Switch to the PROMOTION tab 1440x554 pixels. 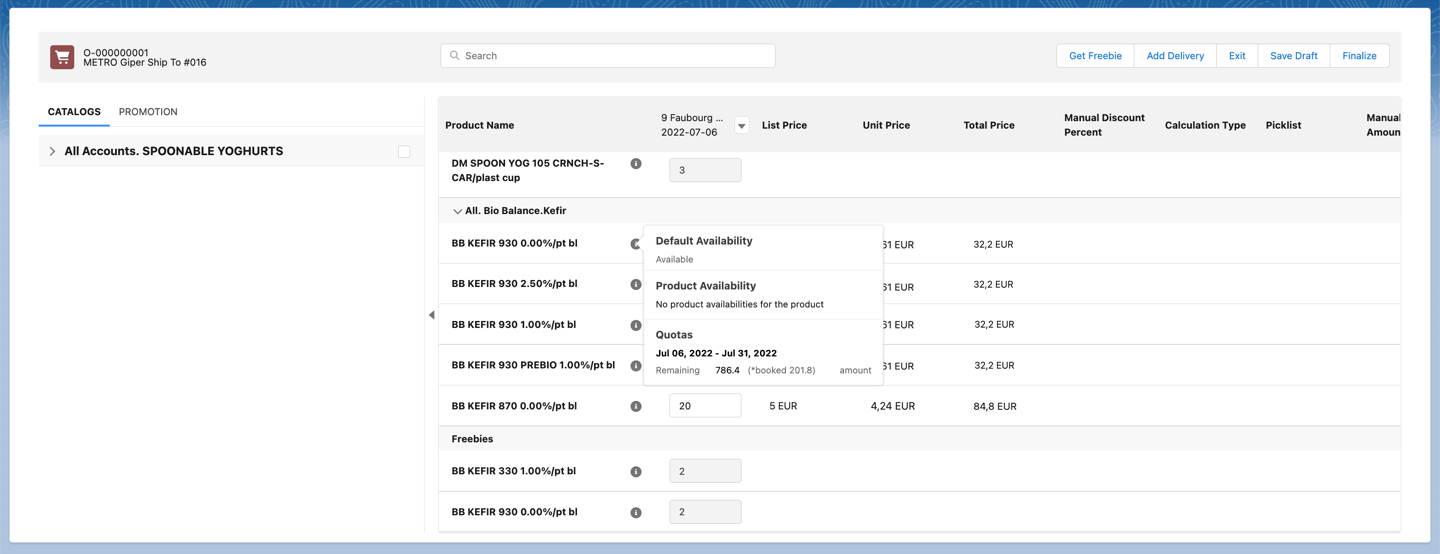(x=148, y=112)
